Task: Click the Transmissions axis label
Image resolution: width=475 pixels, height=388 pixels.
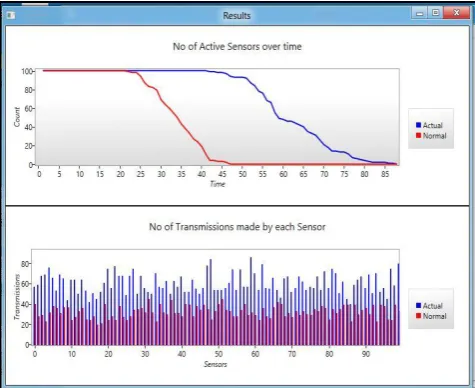Action: [17, 297]
